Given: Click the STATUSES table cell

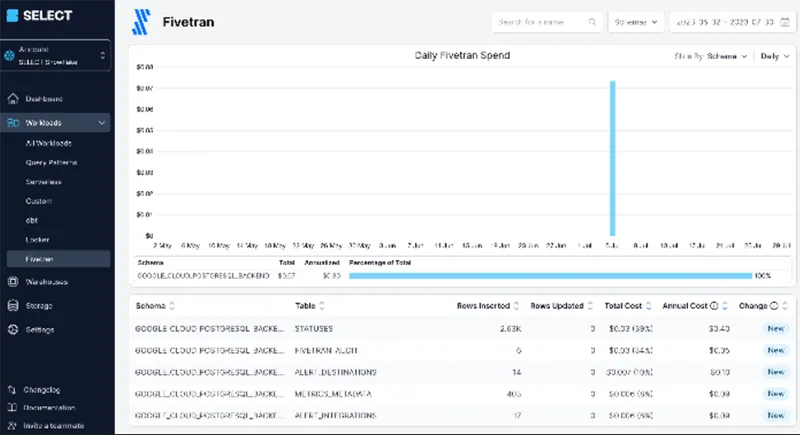Looking at the screenshot, I should (314, 329).
